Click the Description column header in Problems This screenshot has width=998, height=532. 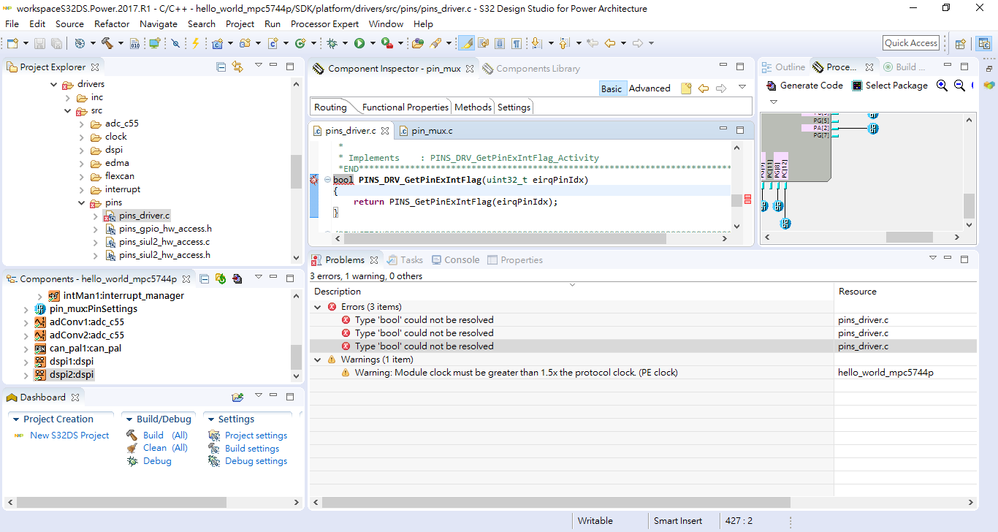point(572,291)
